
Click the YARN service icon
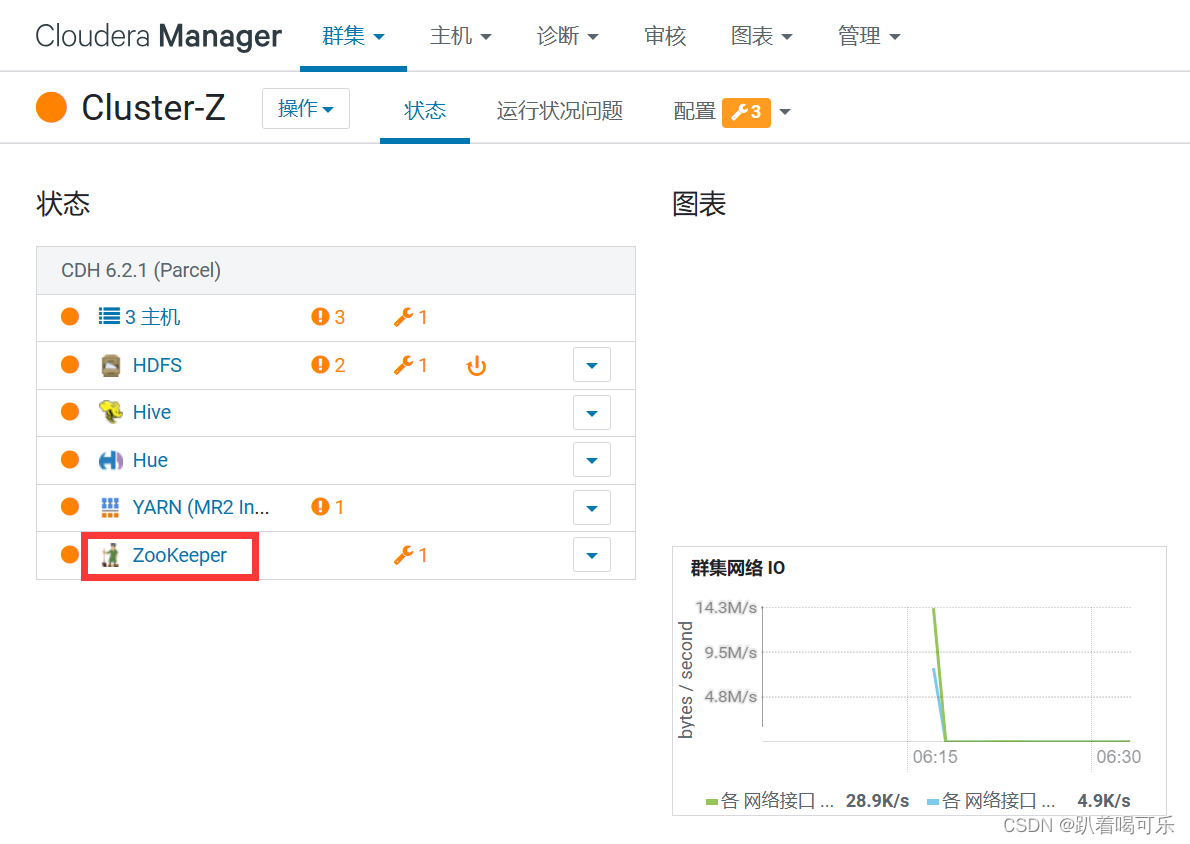(x=111, y=507)
